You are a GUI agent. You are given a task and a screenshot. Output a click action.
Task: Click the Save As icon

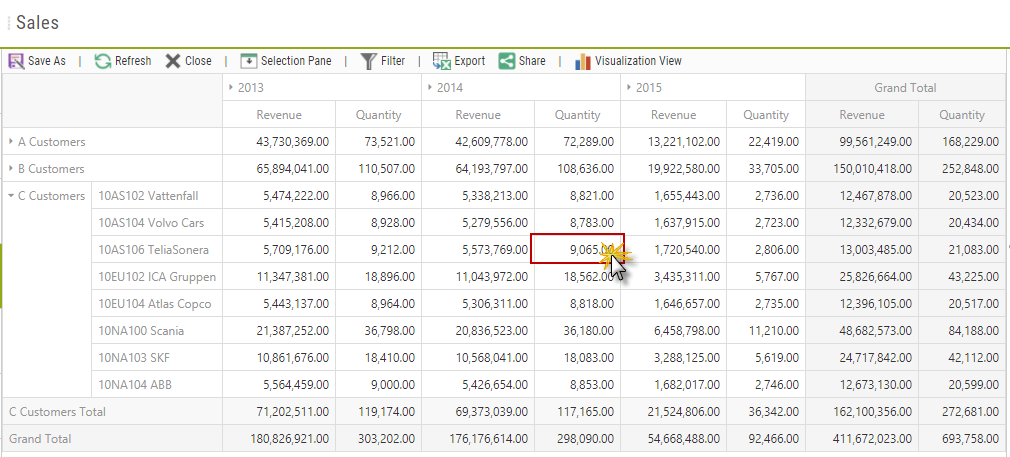click(16, 61)
